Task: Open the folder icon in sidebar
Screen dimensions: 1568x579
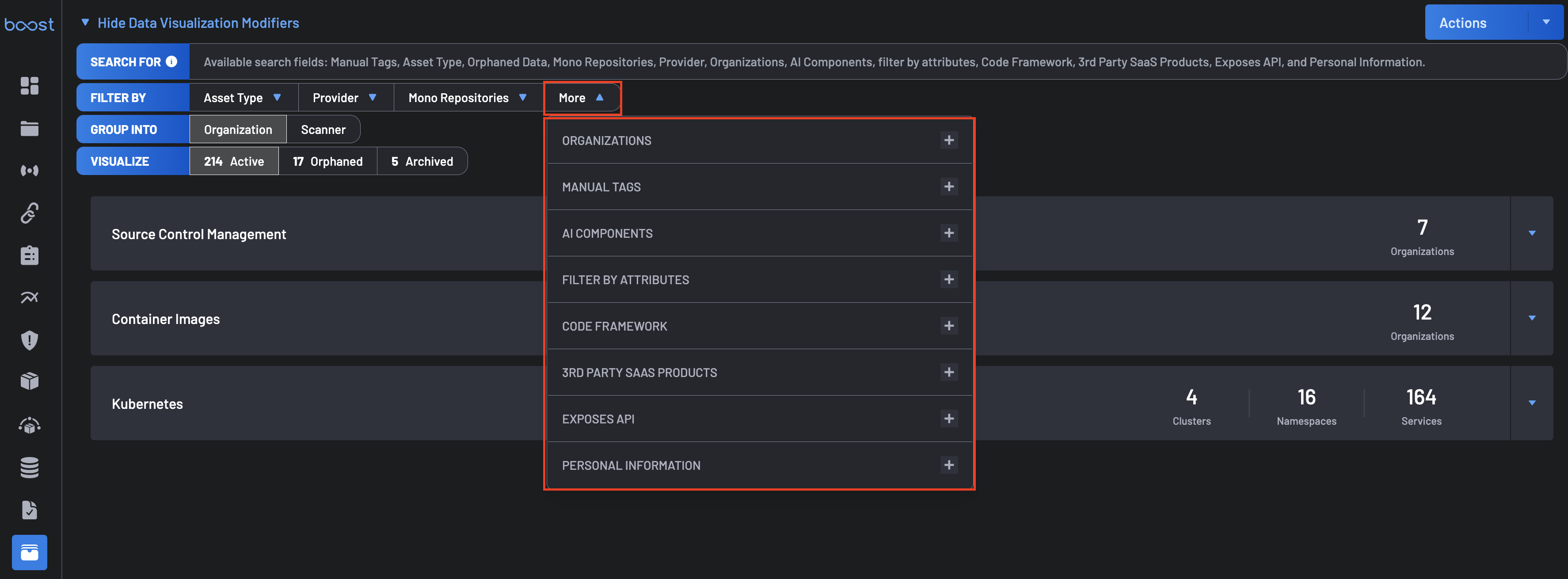Action: tap(29, 129)
